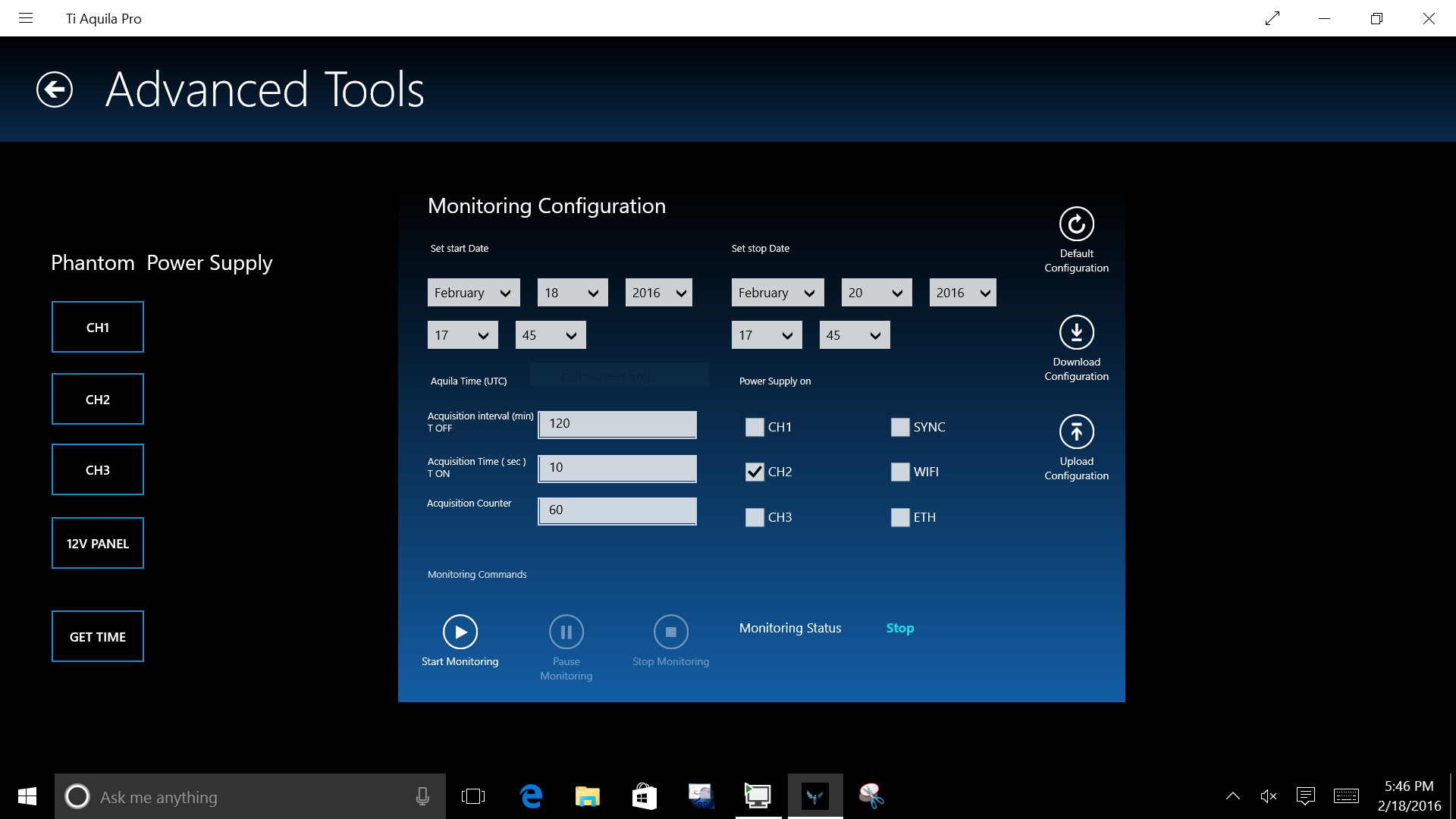Enable CH1 power supply checkbox

coord(755,427)
